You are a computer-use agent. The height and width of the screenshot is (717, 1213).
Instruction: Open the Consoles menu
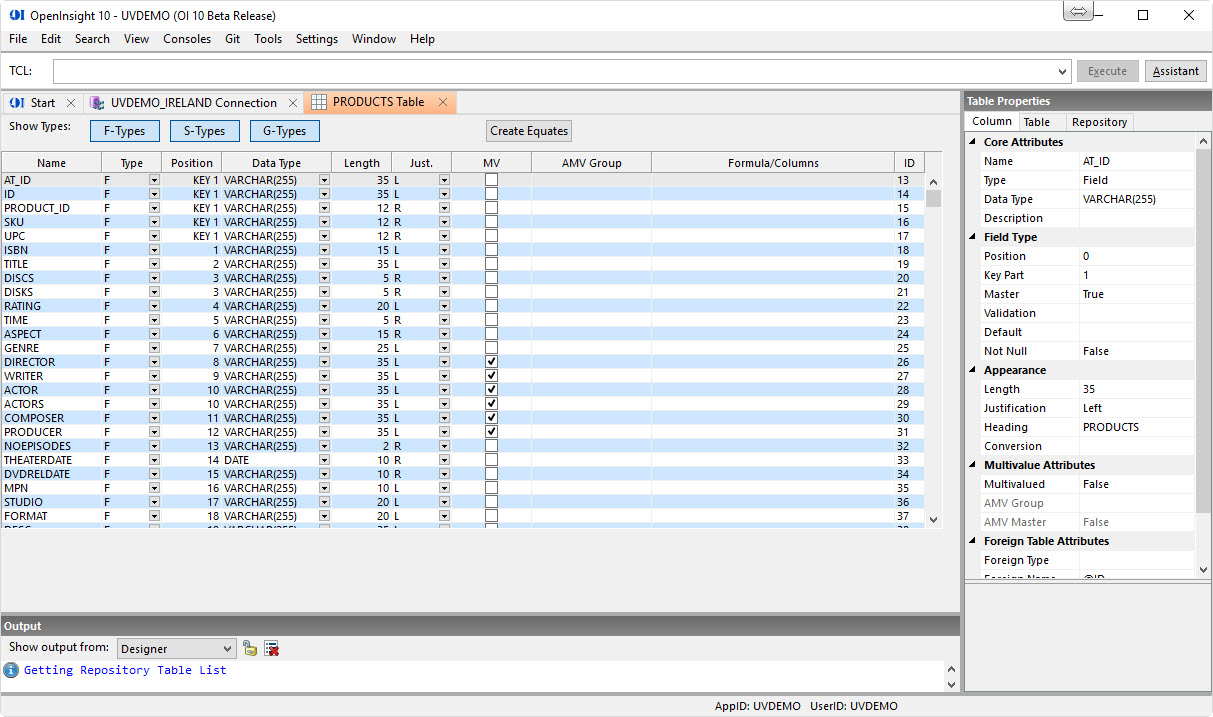[187, 39]
